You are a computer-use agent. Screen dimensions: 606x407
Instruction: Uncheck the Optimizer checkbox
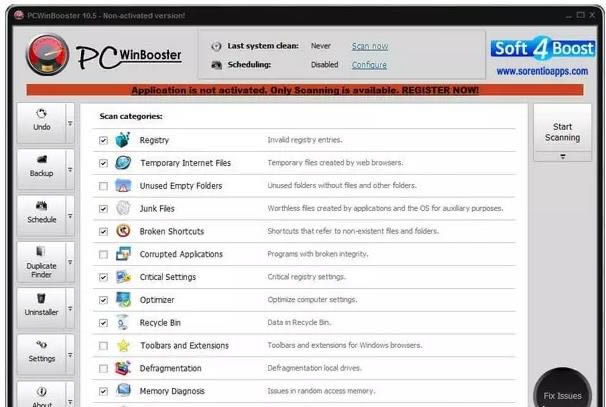[103, 300]
